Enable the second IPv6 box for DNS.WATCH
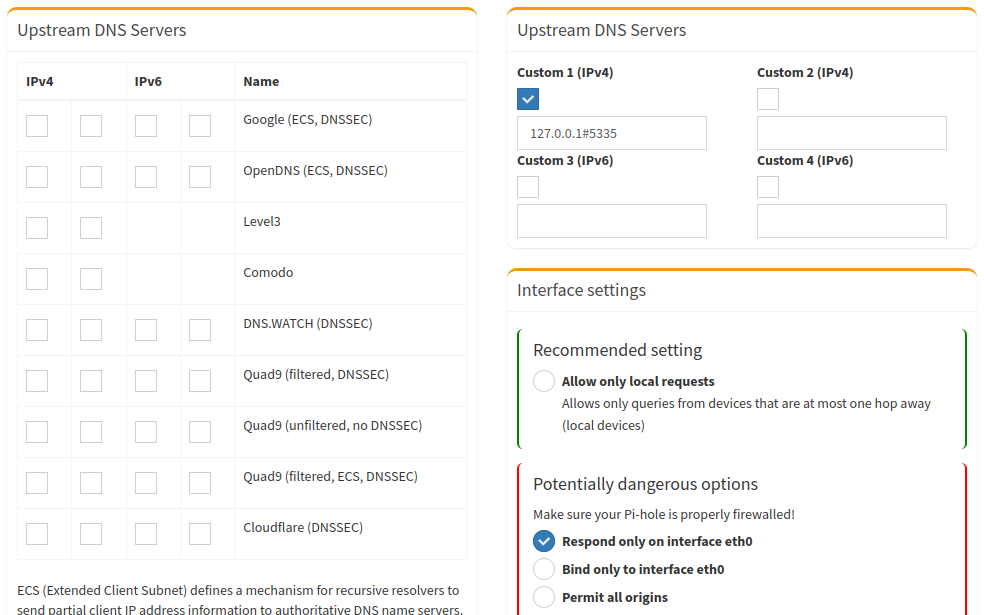 point(200,329)
